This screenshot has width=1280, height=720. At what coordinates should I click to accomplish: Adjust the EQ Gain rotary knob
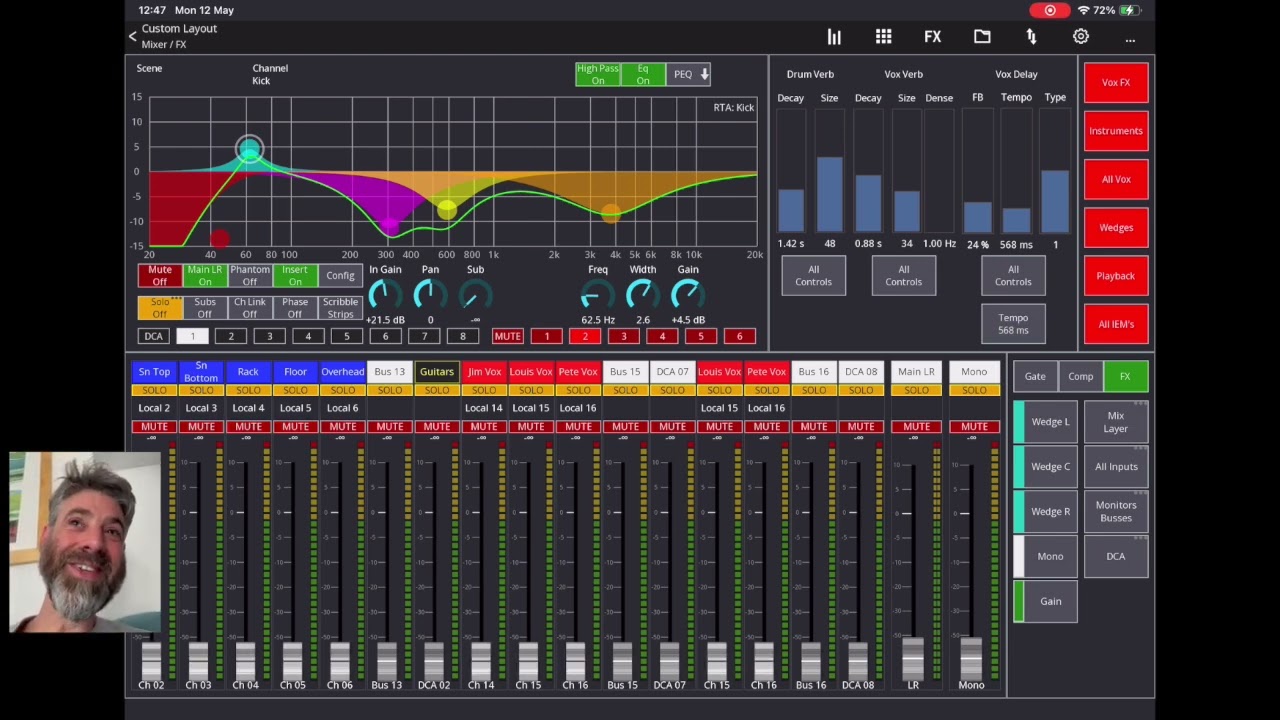687,295
